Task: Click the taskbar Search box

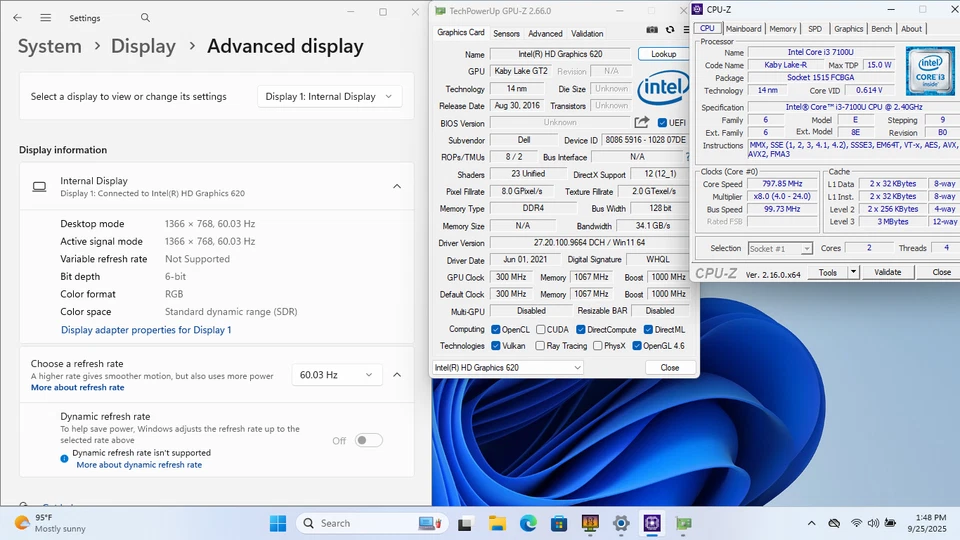Action: pos(372,523)
